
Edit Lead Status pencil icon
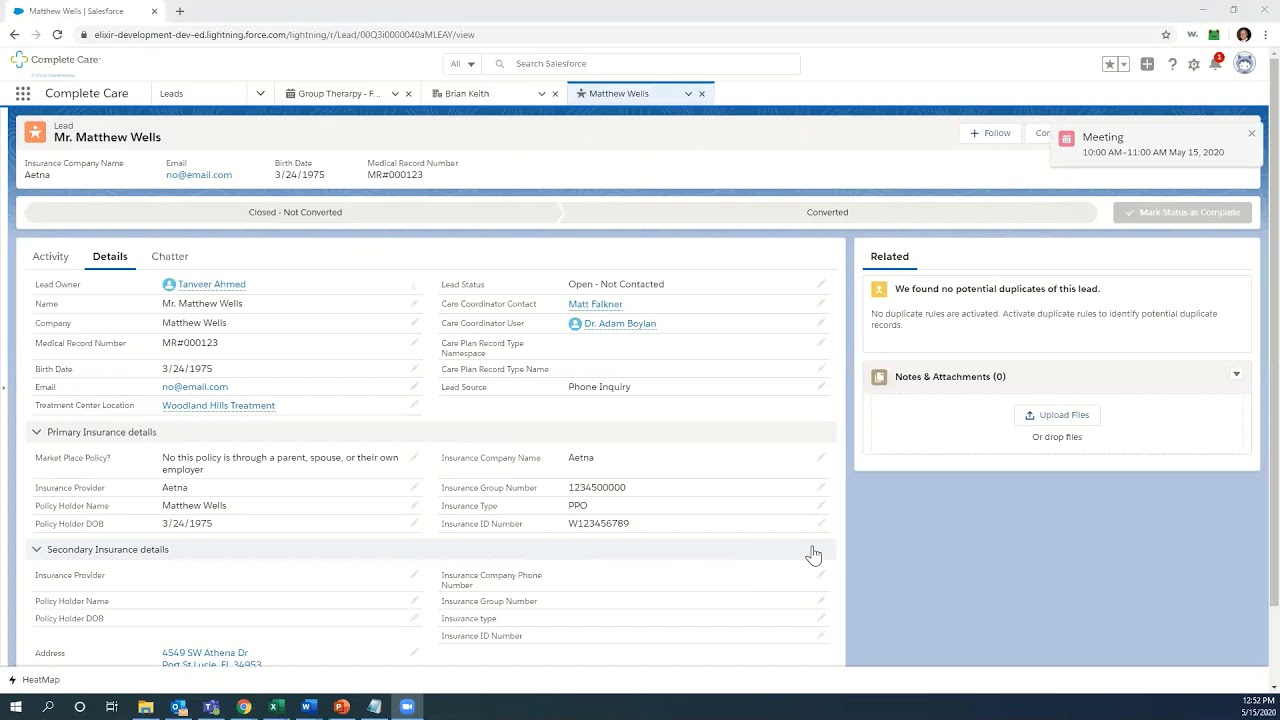[x=821, y=284]
